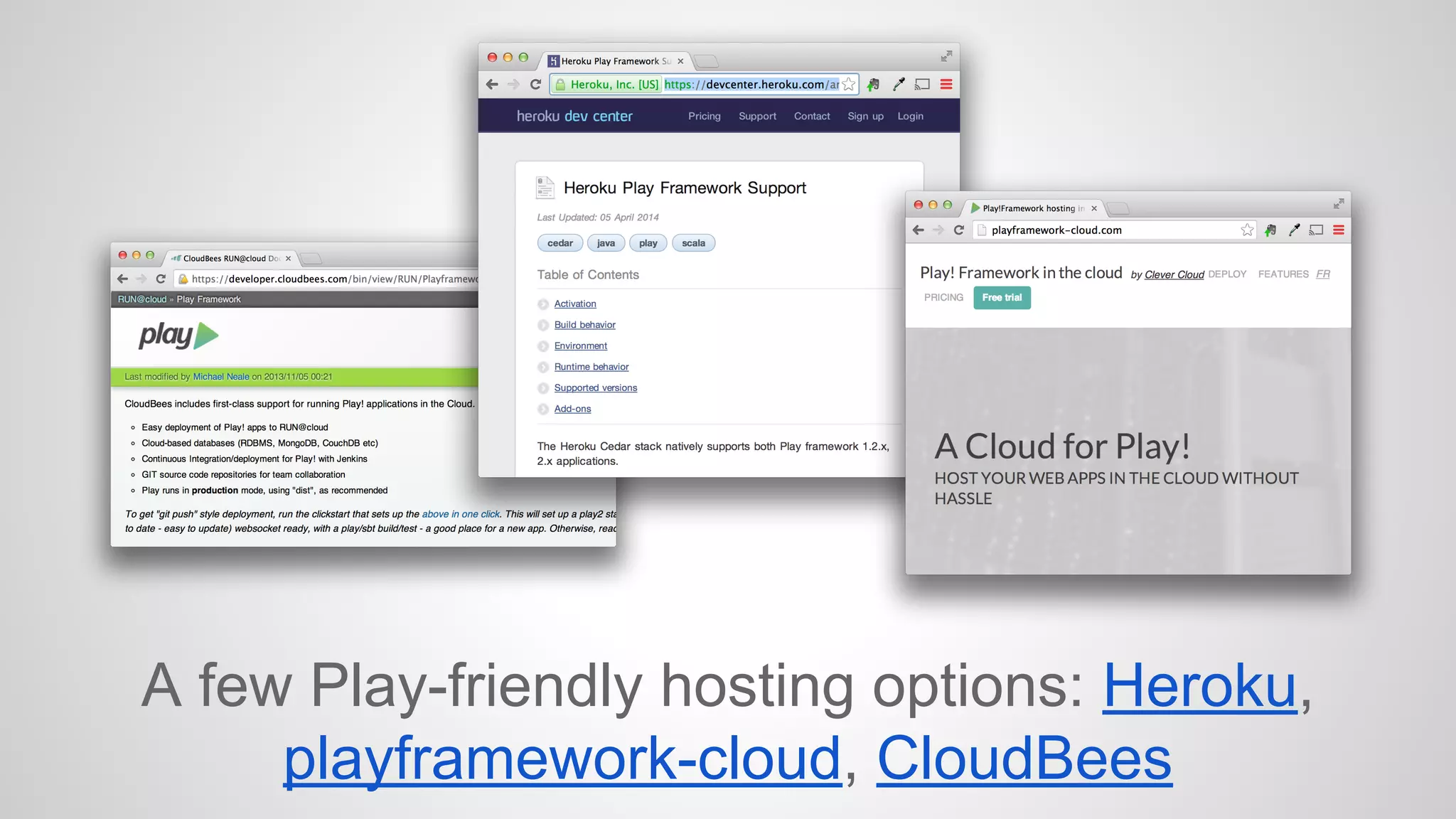1456x819 pixels.
Task: Follow the Michael Neale author link
Action: pos(221,377)
